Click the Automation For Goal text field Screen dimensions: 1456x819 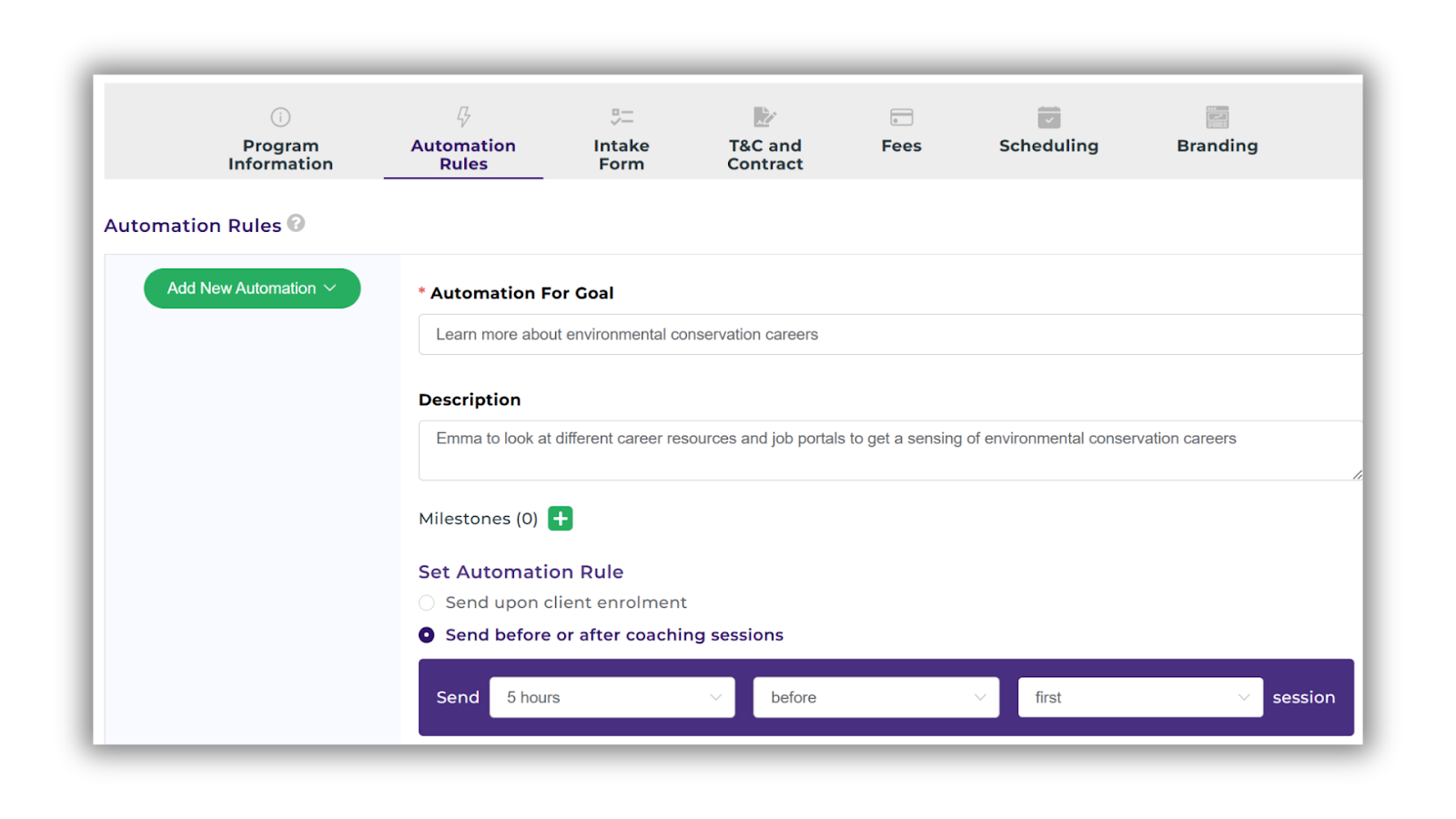pyautogui.click(x=889, y=334)
